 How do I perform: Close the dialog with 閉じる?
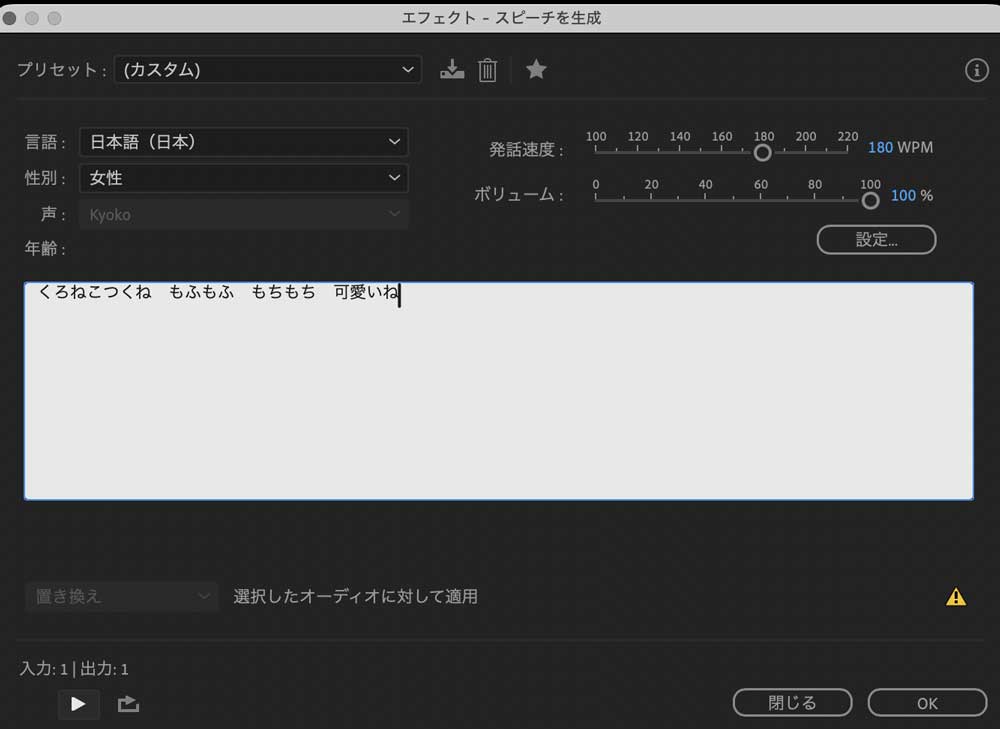pos(792,702)
